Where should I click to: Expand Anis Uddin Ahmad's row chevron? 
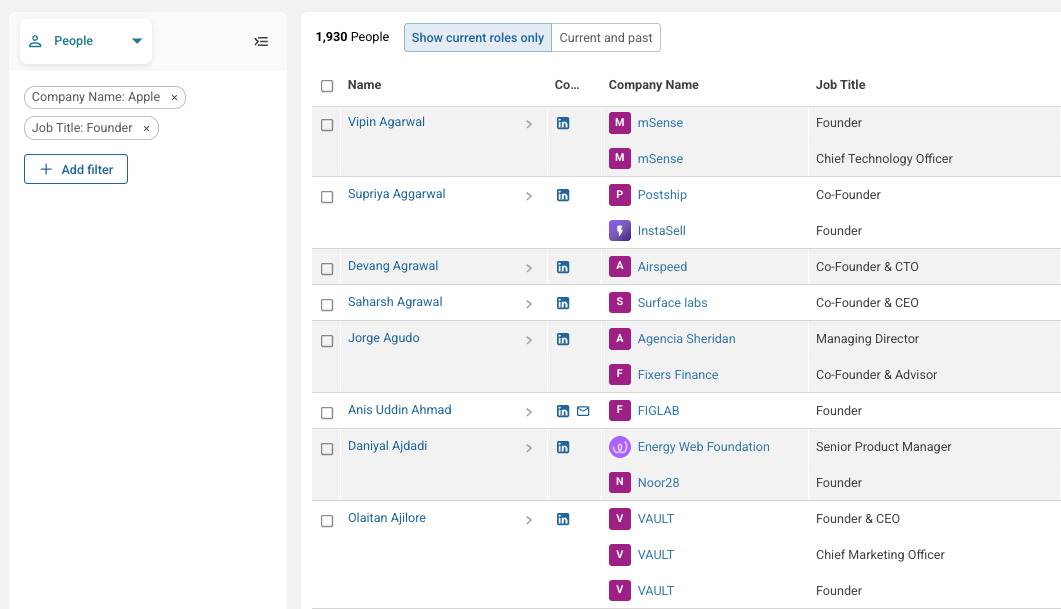coord(529,412)
